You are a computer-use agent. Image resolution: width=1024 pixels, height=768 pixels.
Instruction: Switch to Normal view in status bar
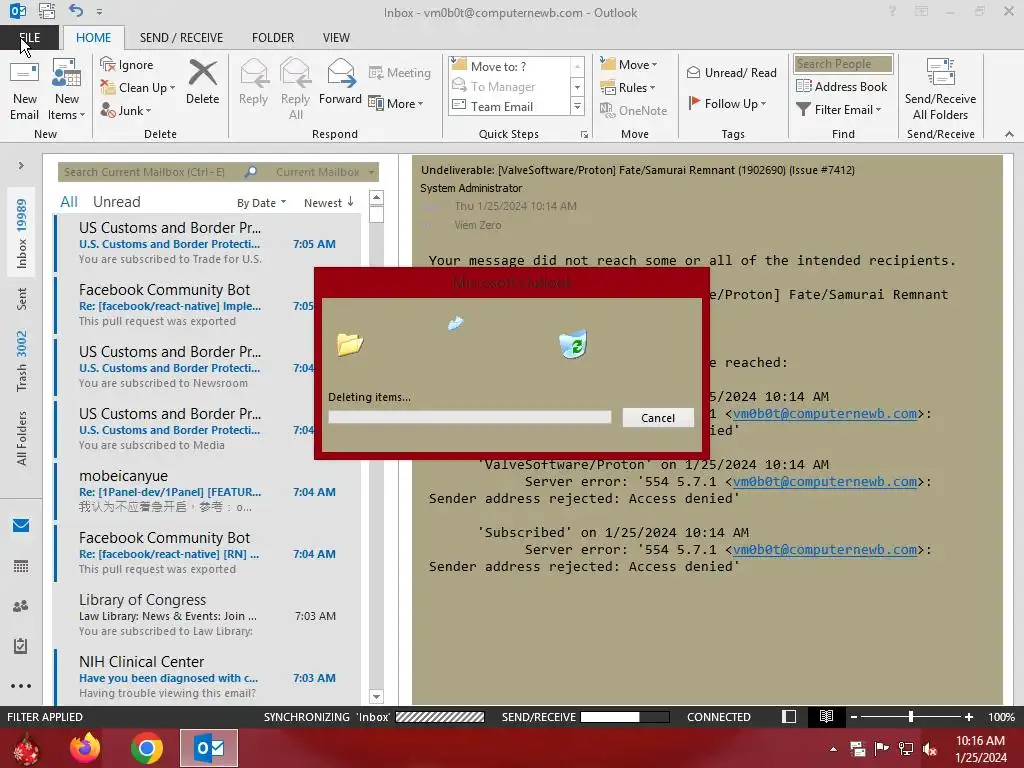click(789, 716)
